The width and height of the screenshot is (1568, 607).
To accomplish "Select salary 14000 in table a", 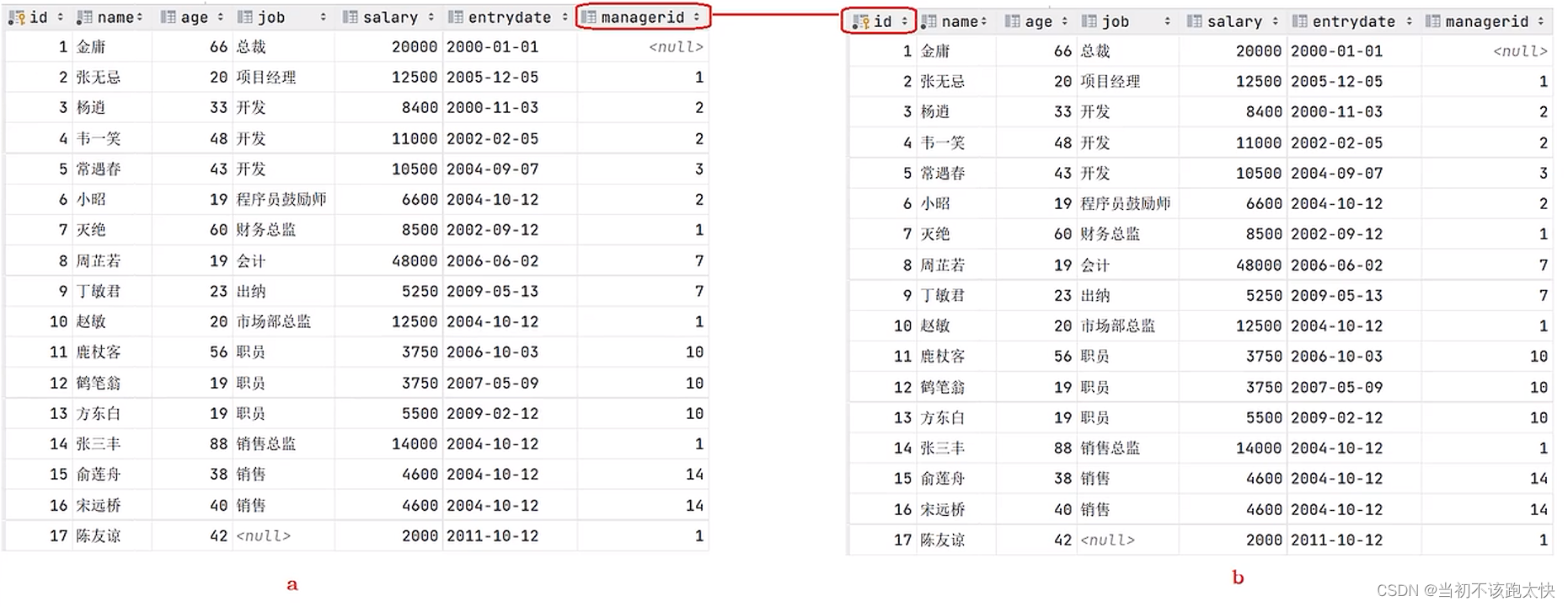I will point(415,444).
